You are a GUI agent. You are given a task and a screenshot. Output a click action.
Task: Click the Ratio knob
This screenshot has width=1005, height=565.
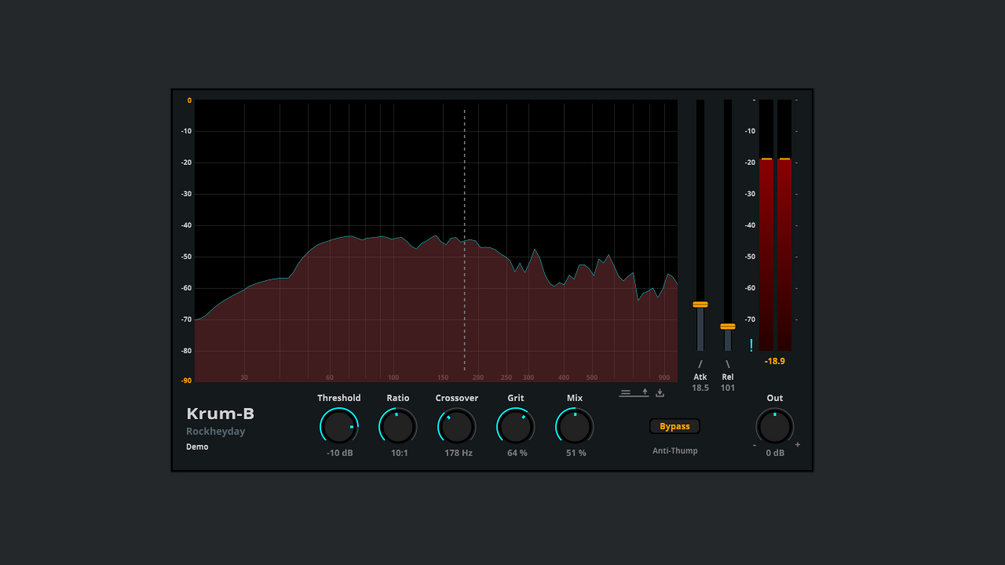[397, 427]
